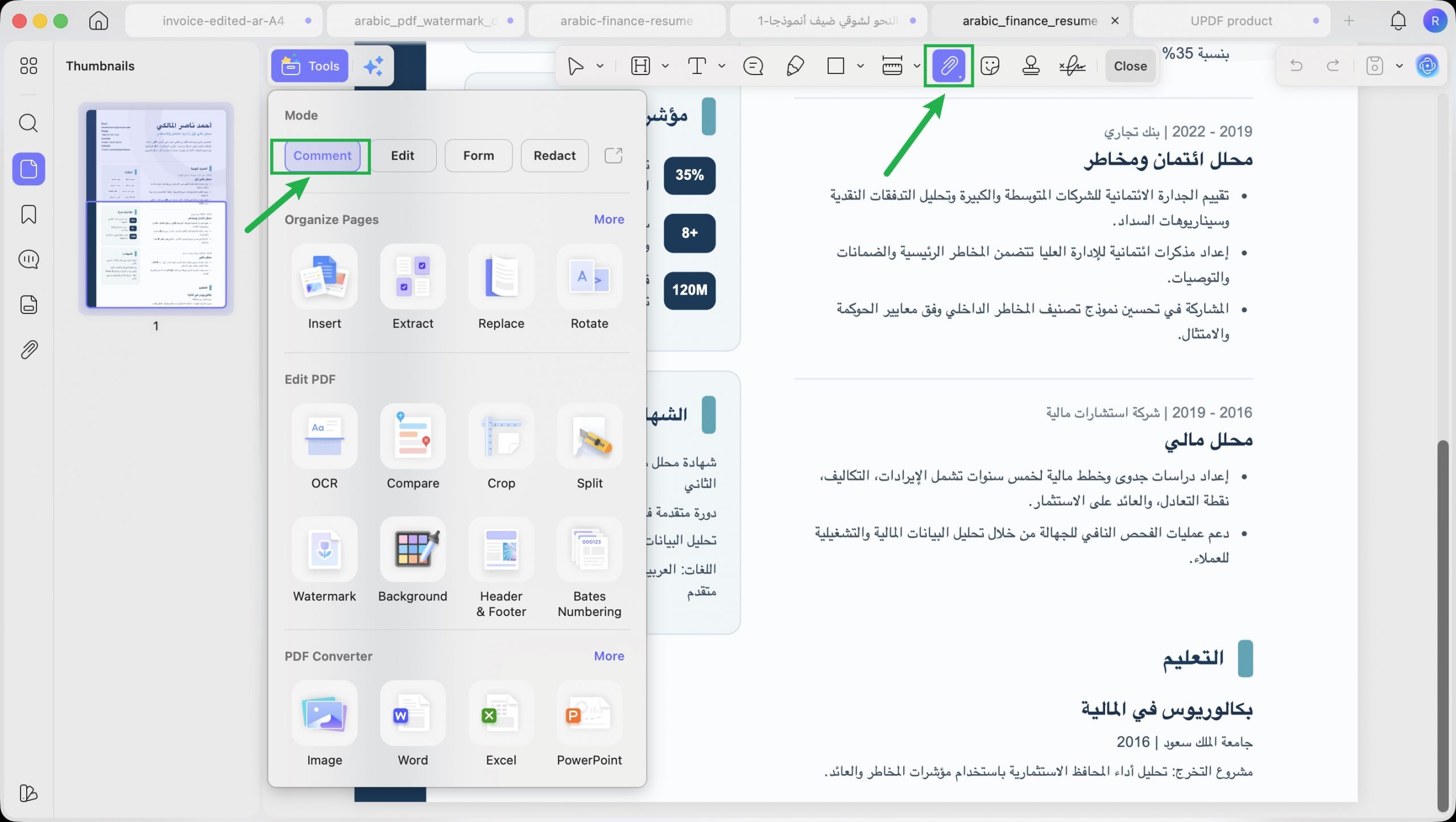
Task: Click the Tools button
Action: [x=309, y=66]
